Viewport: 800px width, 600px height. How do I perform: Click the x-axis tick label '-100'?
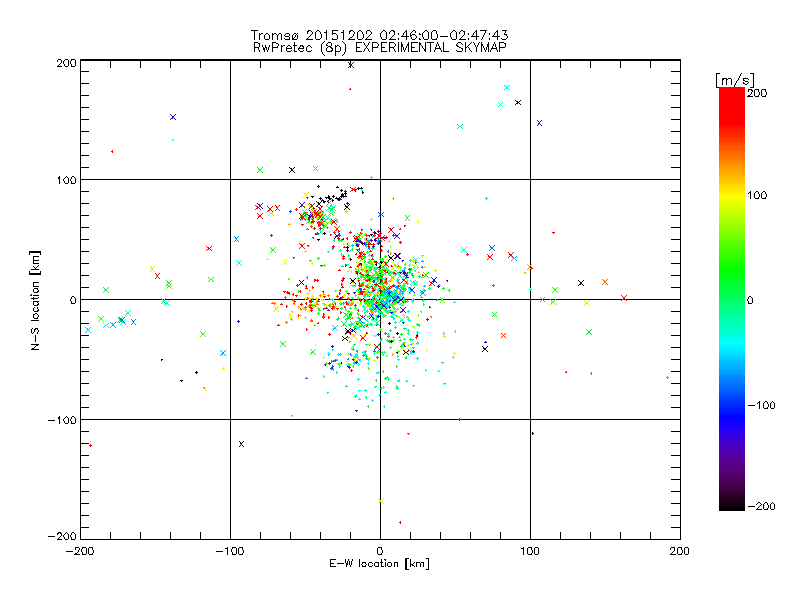230,551
